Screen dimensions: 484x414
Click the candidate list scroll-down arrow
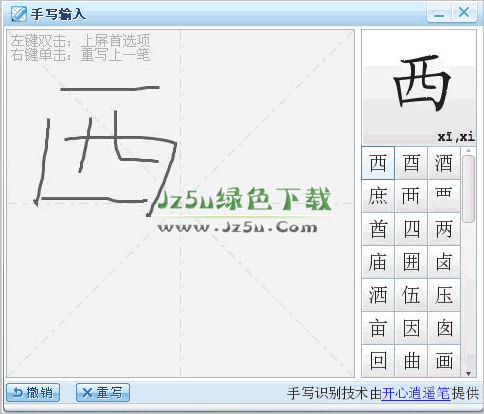468,373
